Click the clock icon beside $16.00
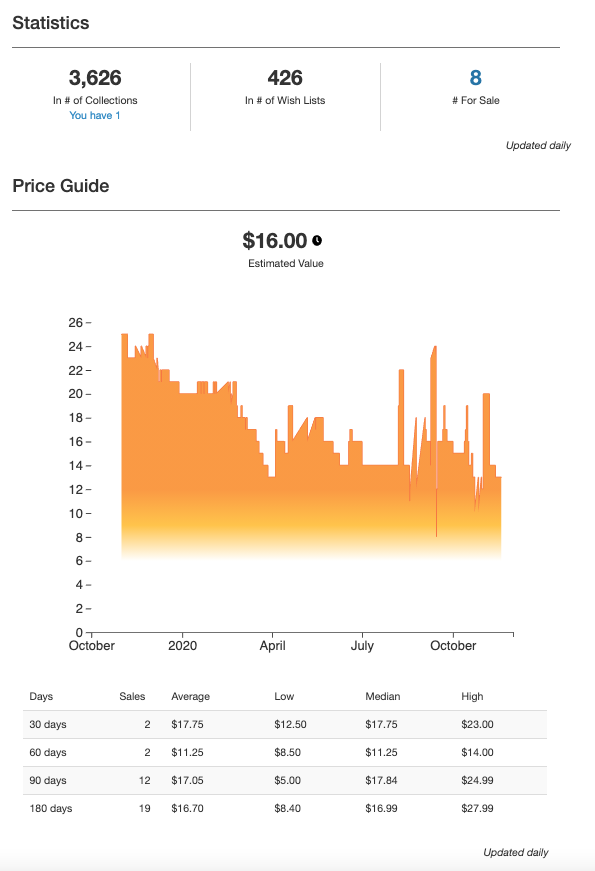595x871 pixels. [x=317, y=241]
